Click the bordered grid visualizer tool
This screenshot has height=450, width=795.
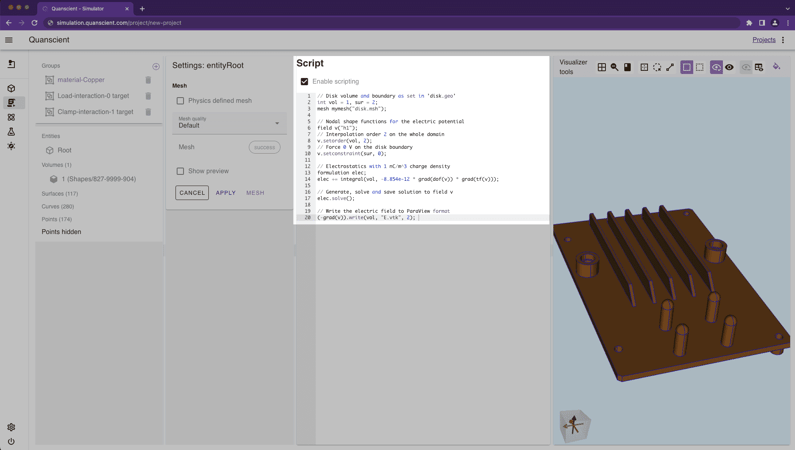(x=644, y=67)
